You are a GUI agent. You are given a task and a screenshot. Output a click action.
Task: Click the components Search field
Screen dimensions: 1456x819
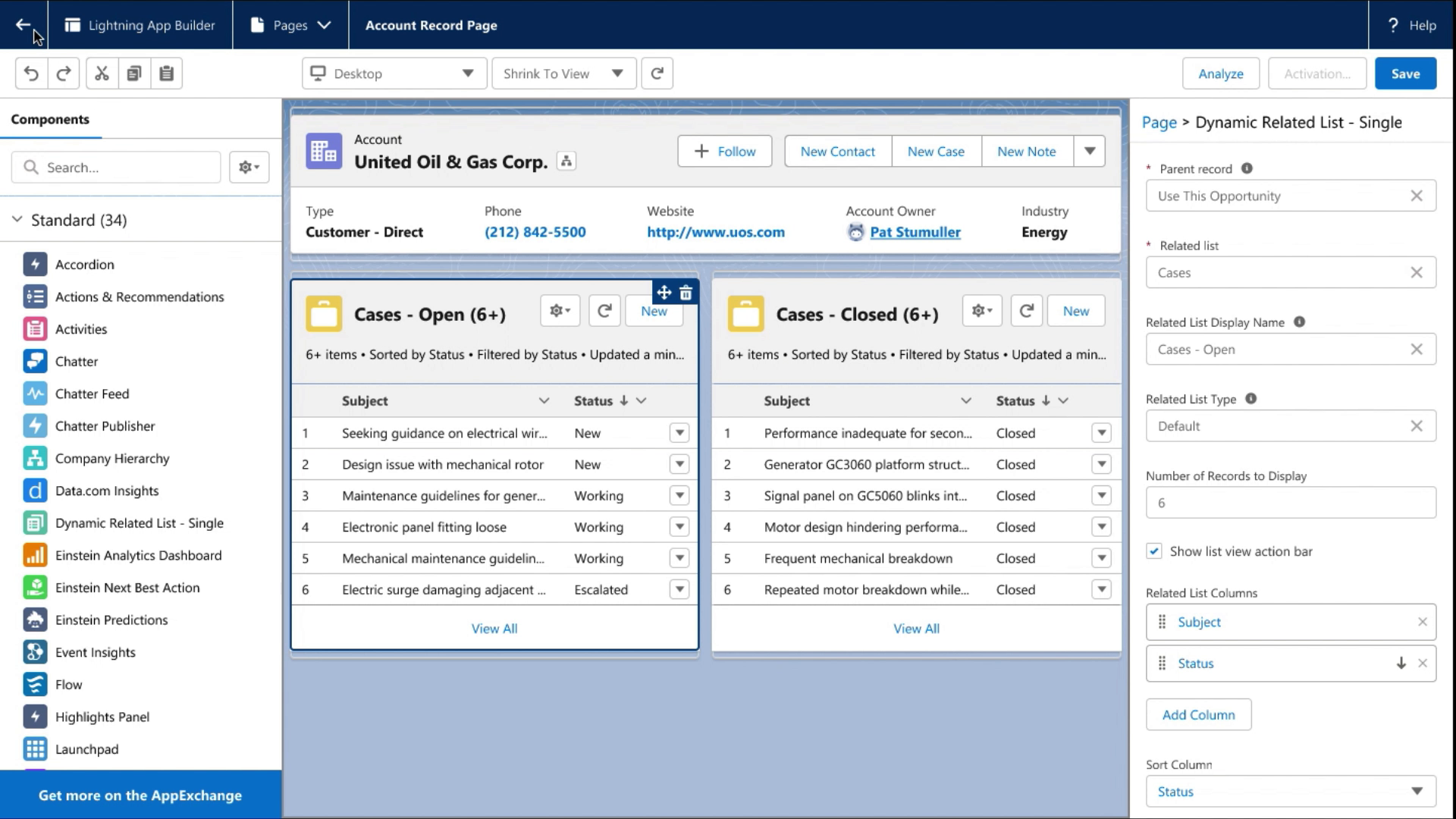tap(116, 168)
